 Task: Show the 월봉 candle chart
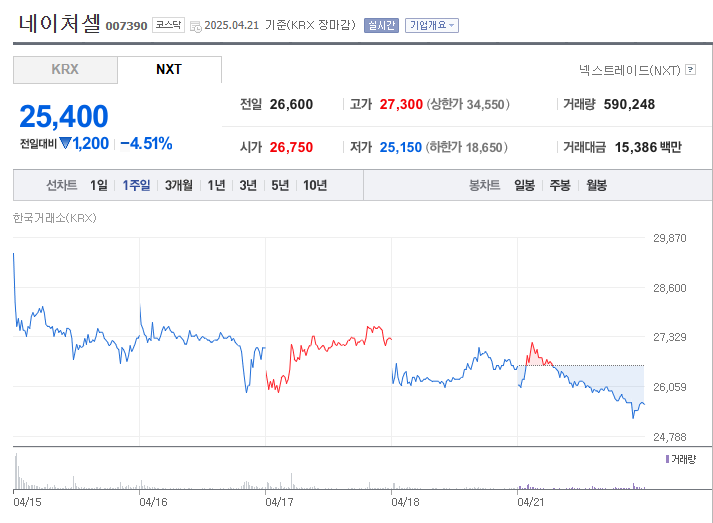pos(596,185)
